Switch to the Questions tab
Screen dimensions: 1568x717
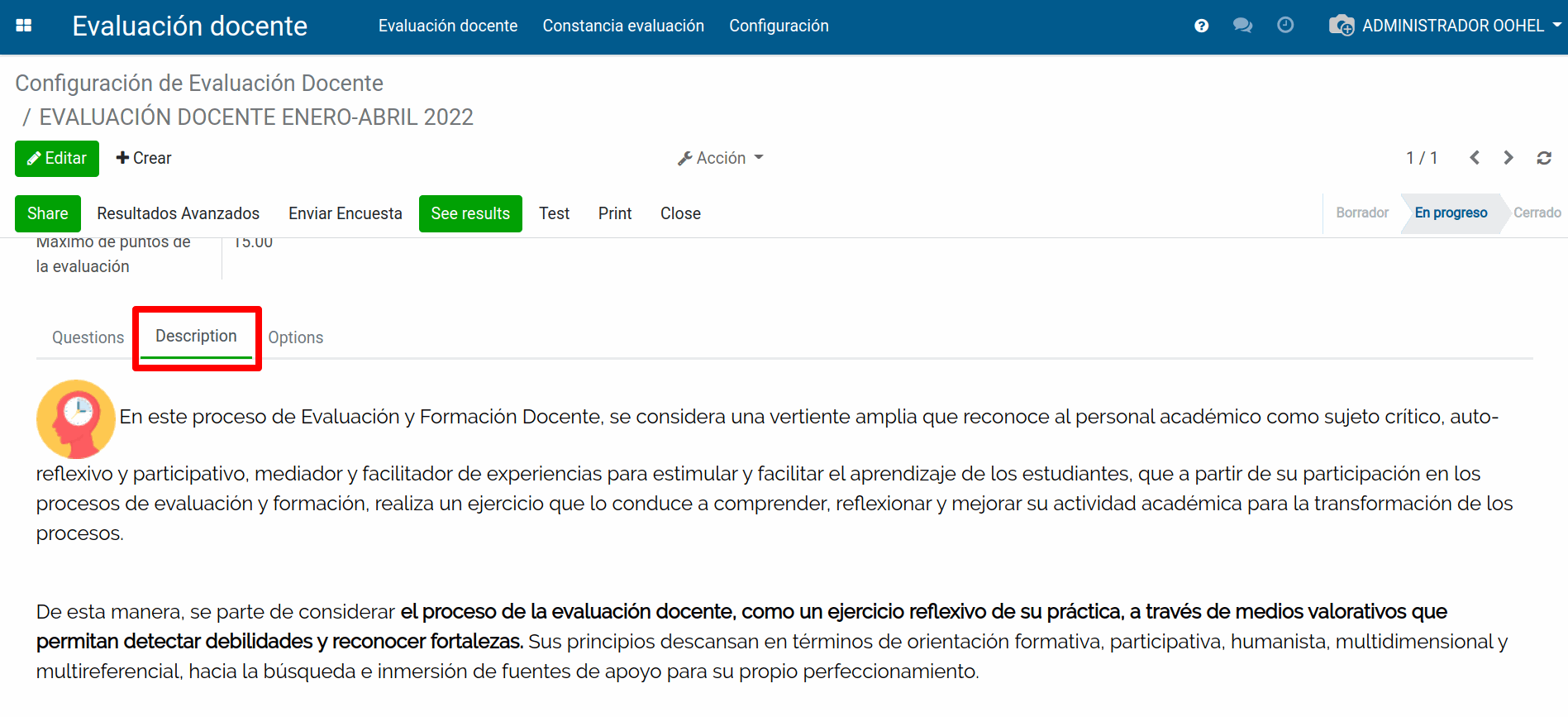tap(88, 337)
